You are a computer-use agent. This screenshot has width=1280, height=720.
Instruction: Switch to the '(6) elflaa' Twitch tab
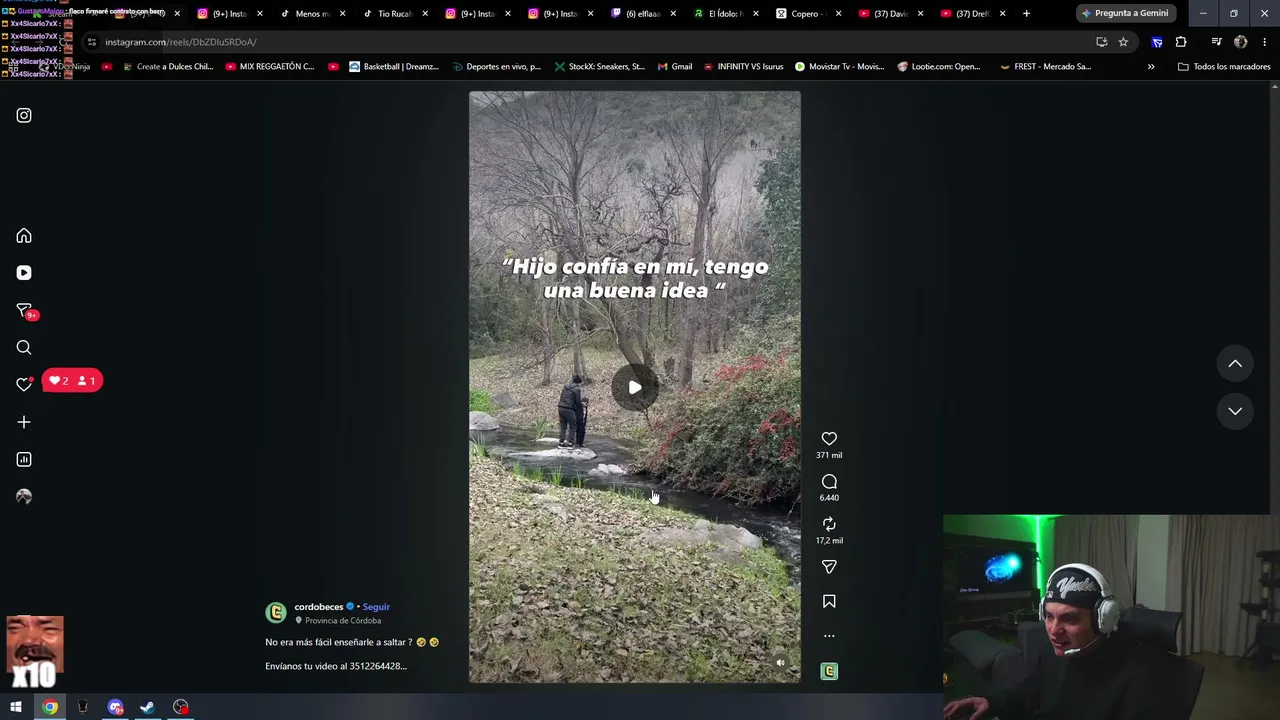click(x=642, y=14)
